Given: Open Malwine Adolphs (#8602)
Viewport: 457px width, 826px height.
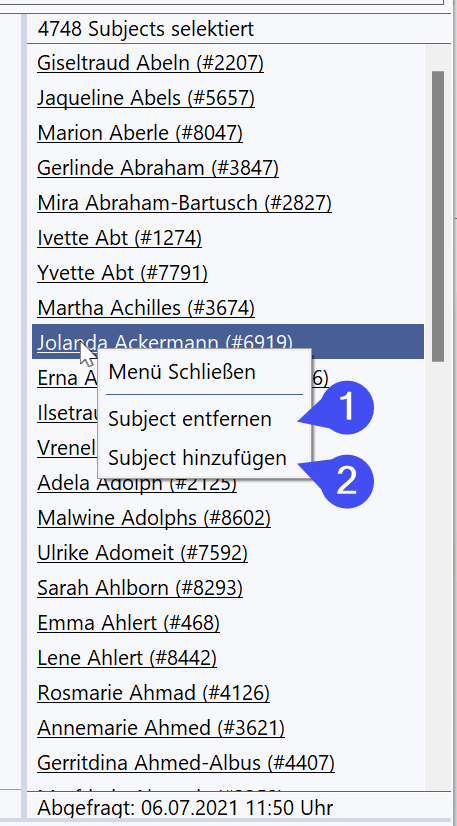Looking at the screenshot, I should (x=154, y=518).
